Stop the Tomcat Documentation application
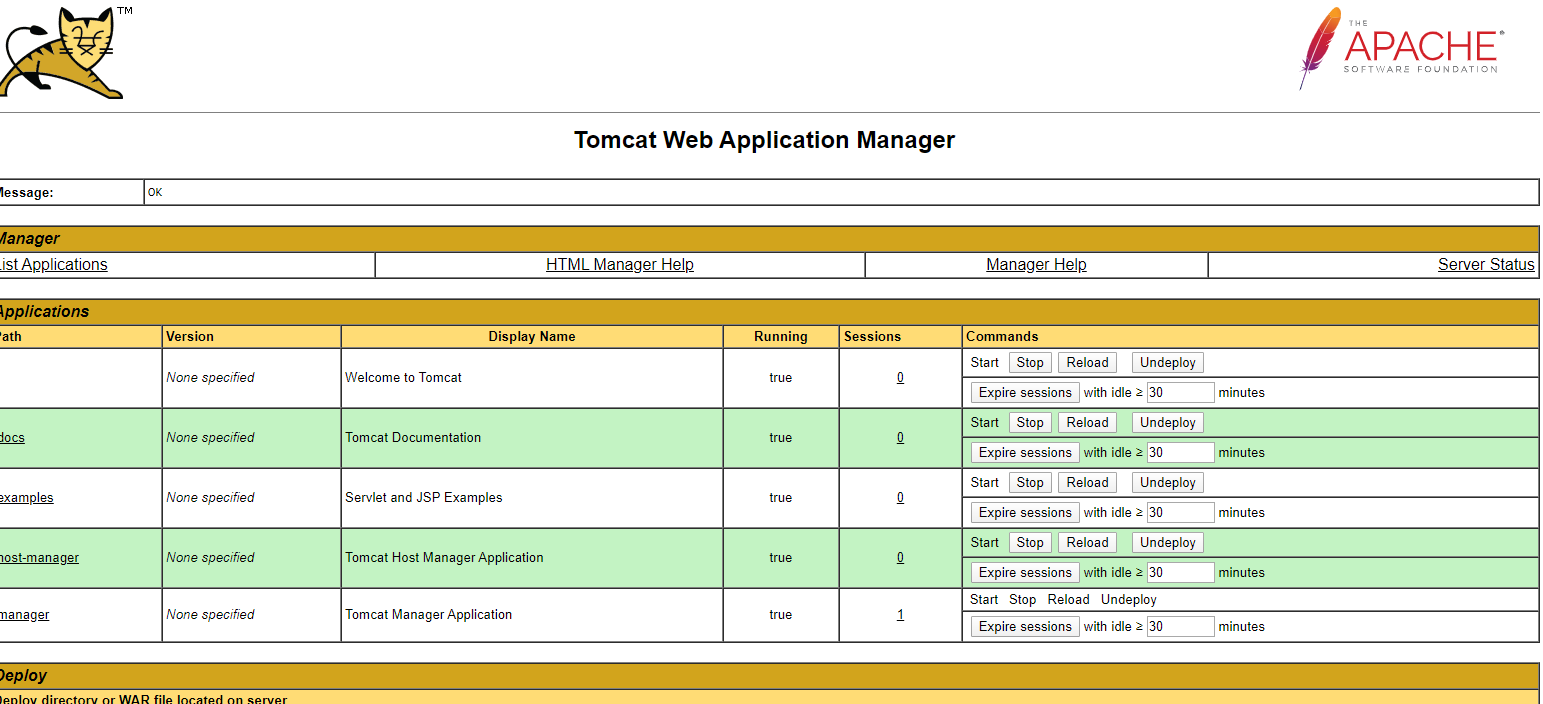 (1030, 423)
